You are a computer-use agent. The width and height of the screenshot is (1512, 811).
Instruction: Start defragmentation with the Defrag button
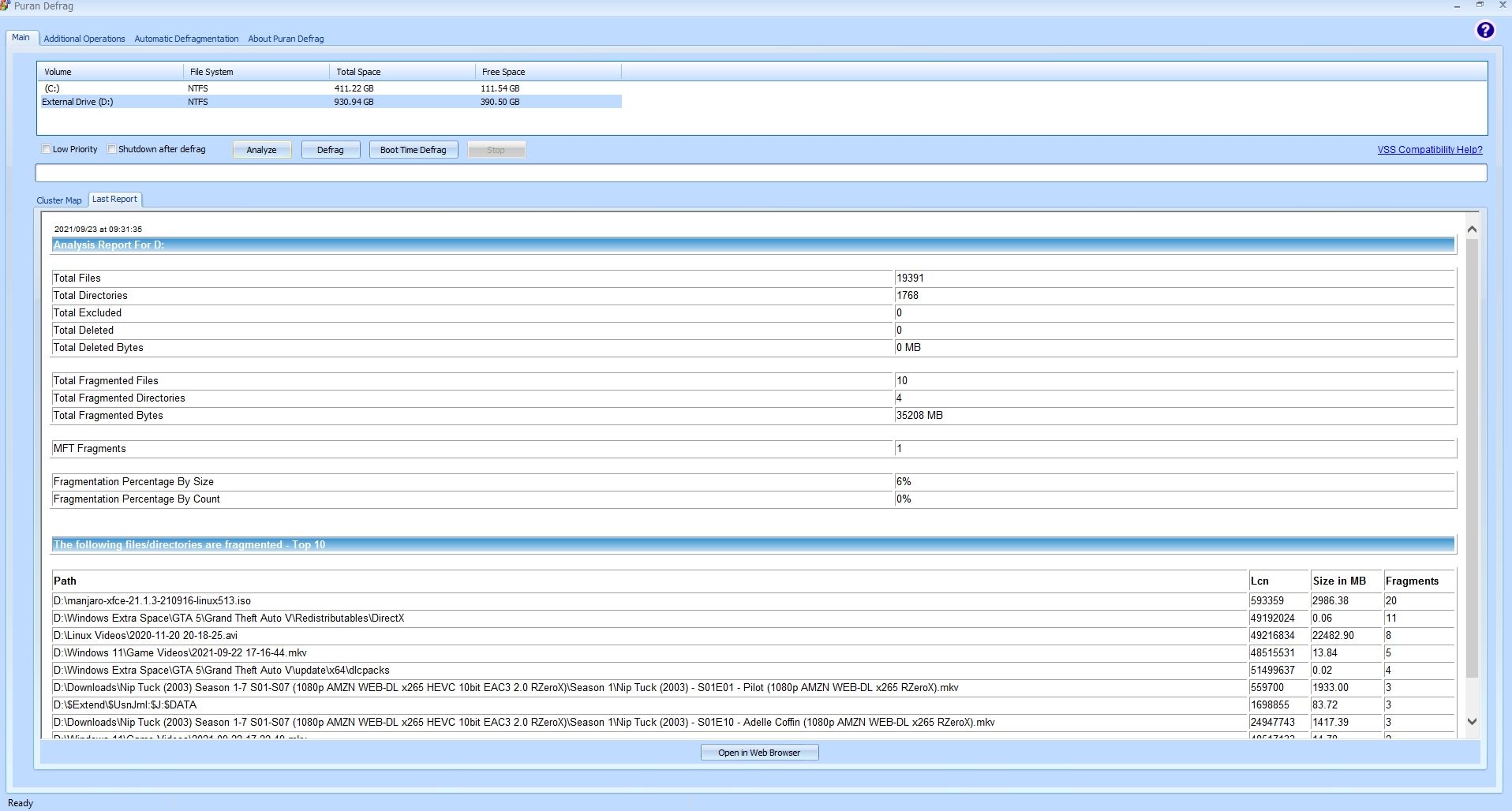point(330,150)
